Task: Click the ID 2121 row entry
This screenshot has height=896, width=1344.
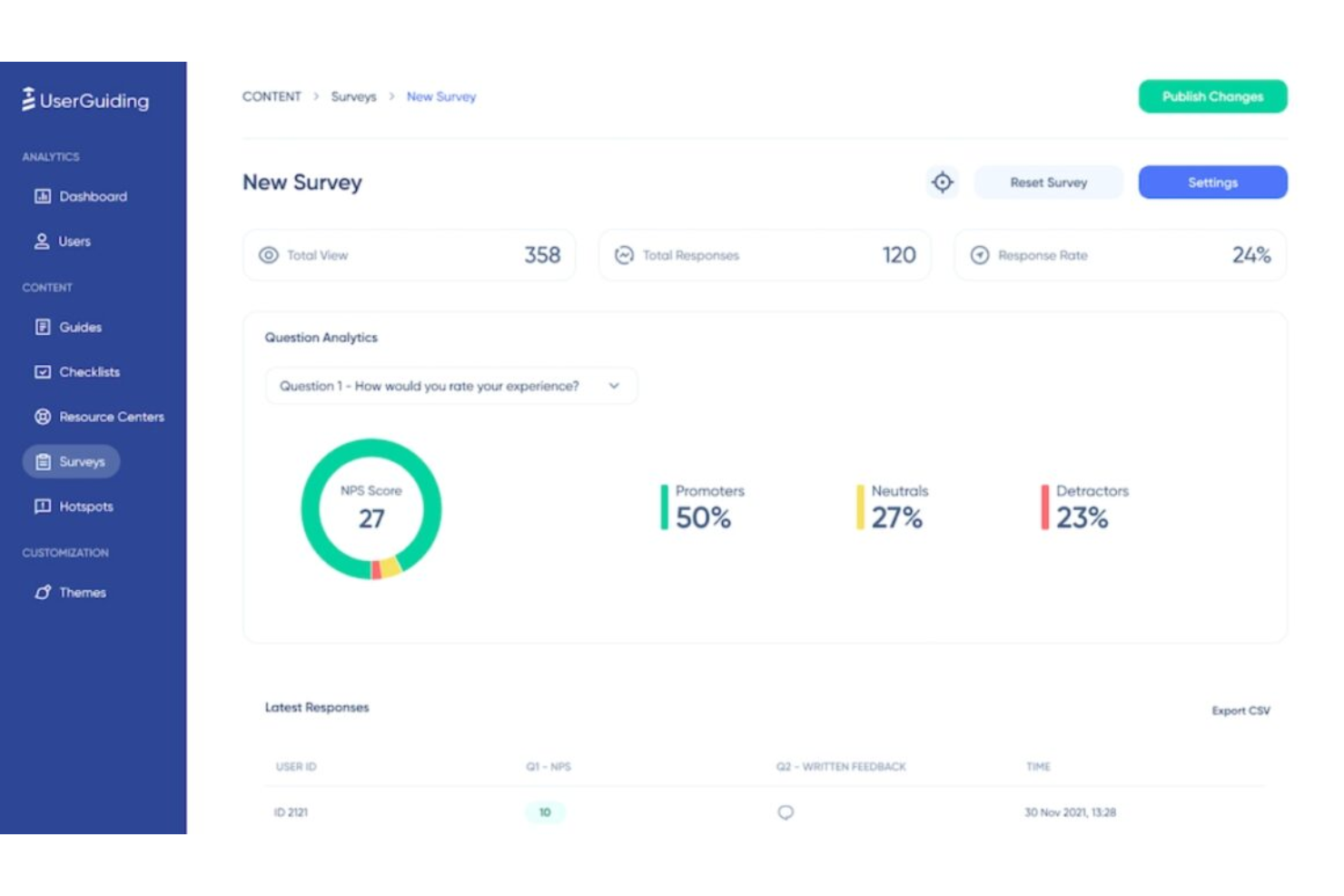Action: pos(291,812)
